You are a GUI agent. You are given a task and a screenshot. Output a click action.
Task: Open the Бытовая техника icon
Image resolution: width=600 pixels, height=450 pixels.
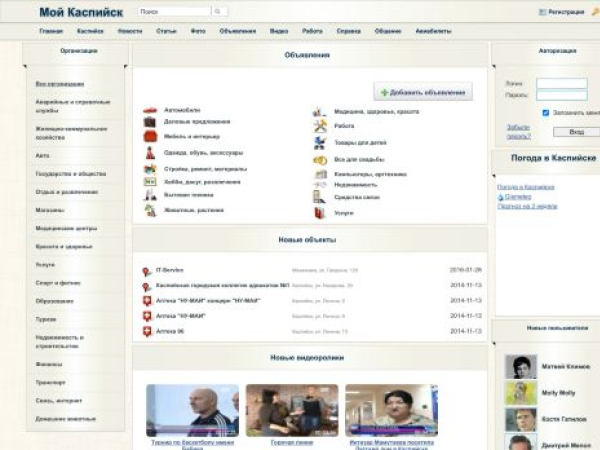[150, 195]
